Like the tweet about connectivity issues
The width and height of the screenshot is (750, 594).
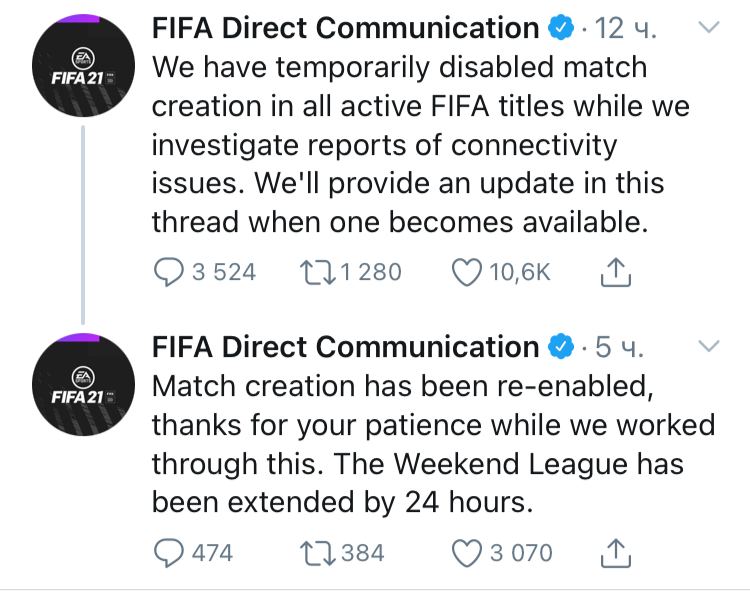[x=468, y=271]
